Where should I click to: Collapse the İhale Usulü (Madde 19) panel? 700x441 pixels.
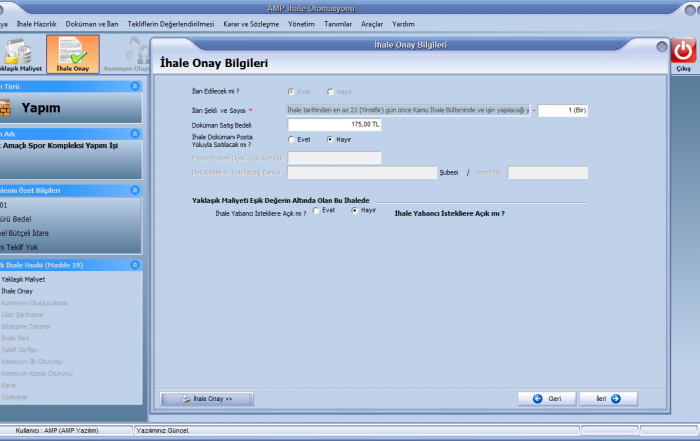(x=135, y=265)
